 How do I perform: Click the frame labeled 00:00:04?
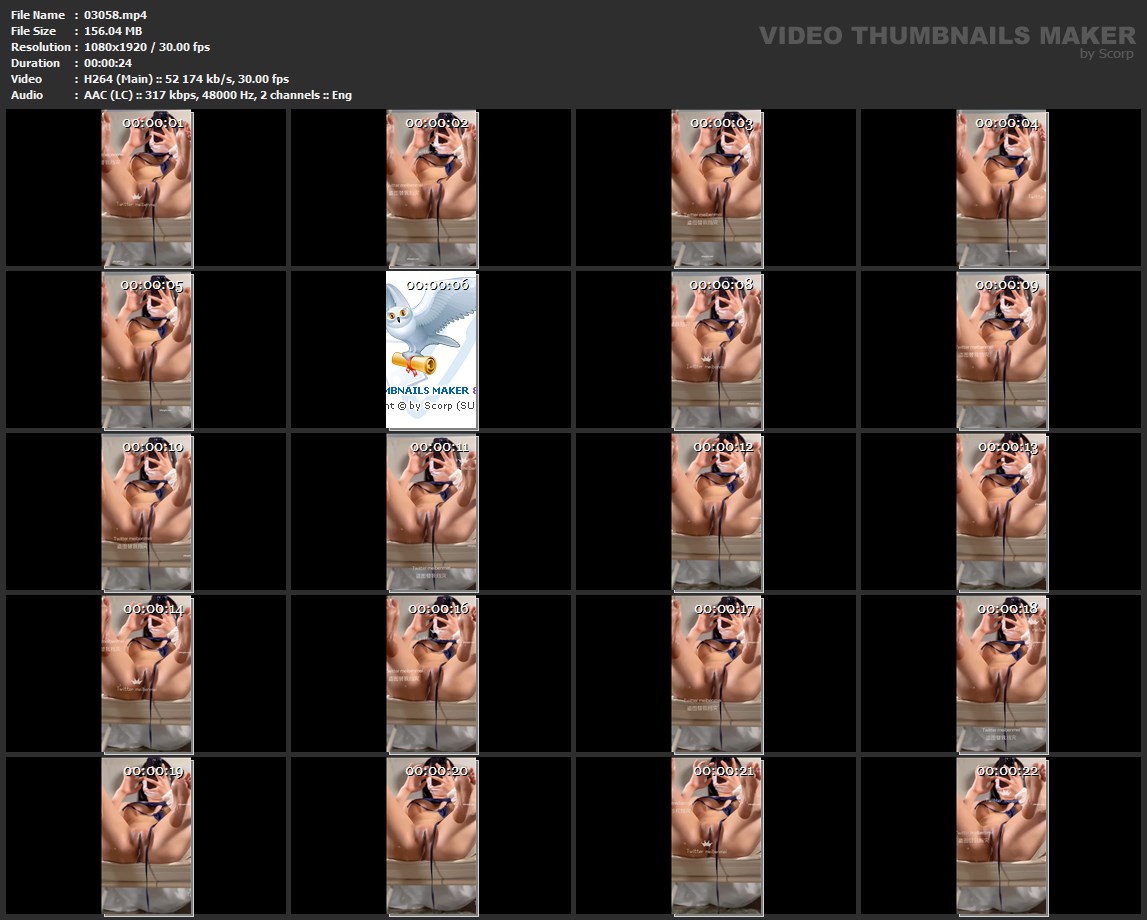tap(1002, 188)
